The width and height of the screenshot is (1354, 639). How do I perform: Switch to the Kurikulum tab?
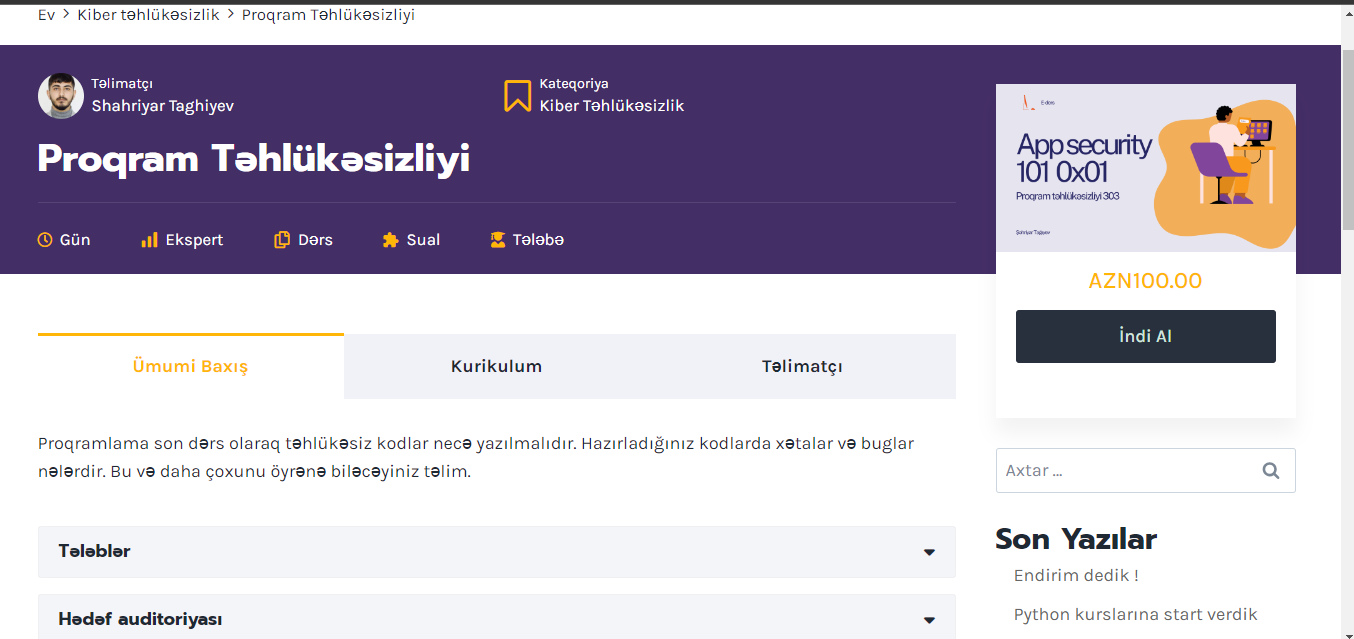(x=496, y=366)
